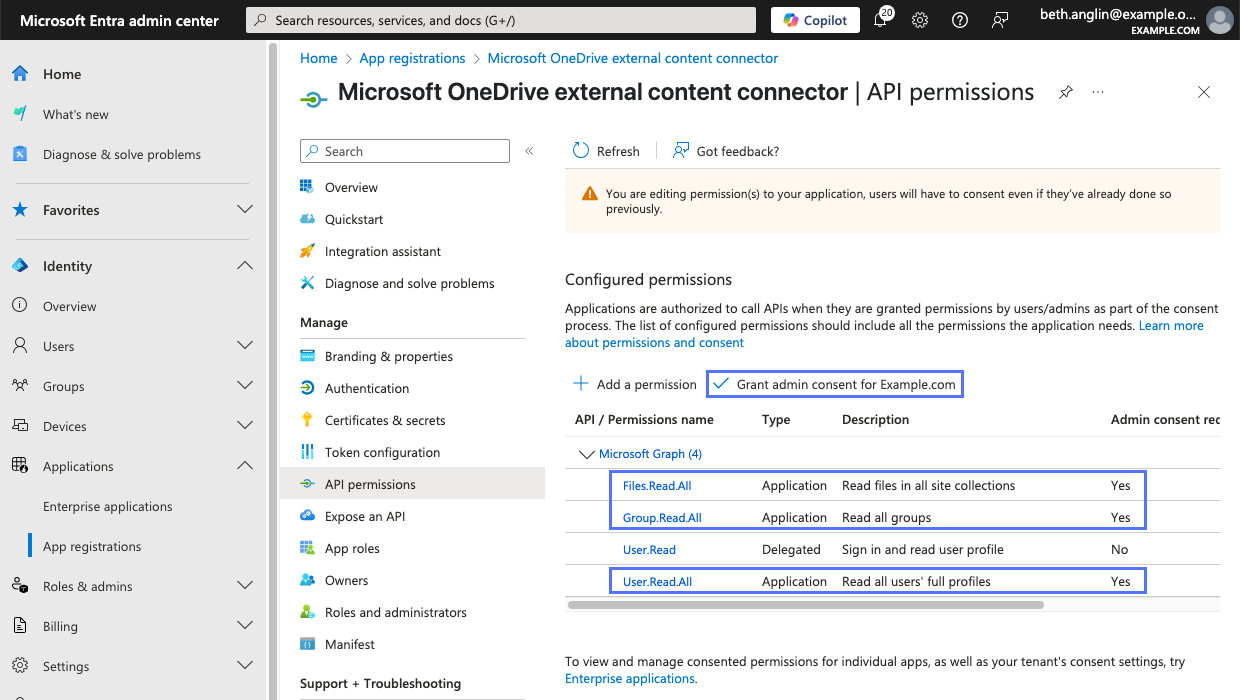Click the Got feedback icon

click(681, 151)
